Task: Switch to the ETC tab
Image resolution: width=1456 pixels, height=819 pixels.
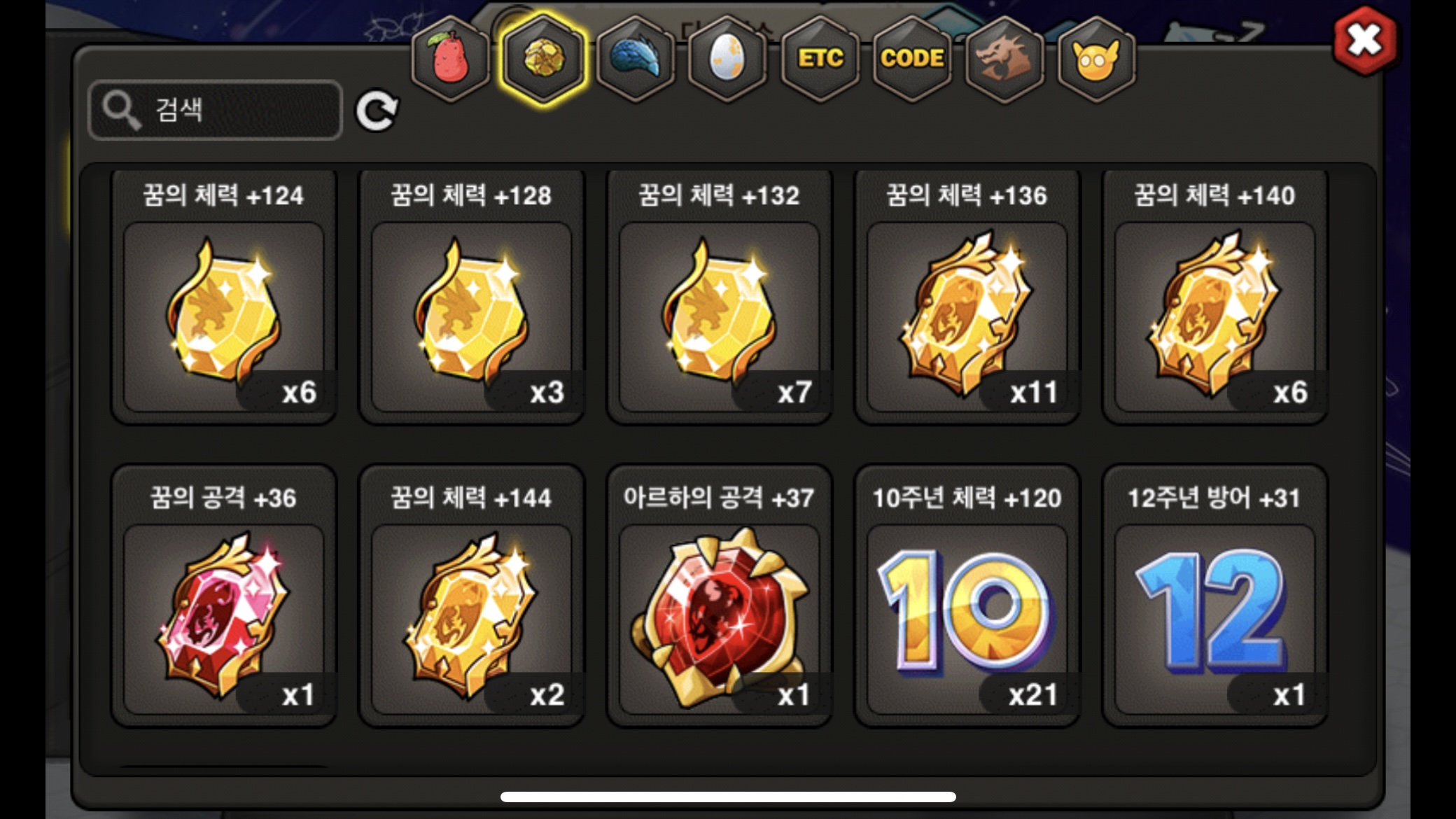Action: tap(820, 59)
